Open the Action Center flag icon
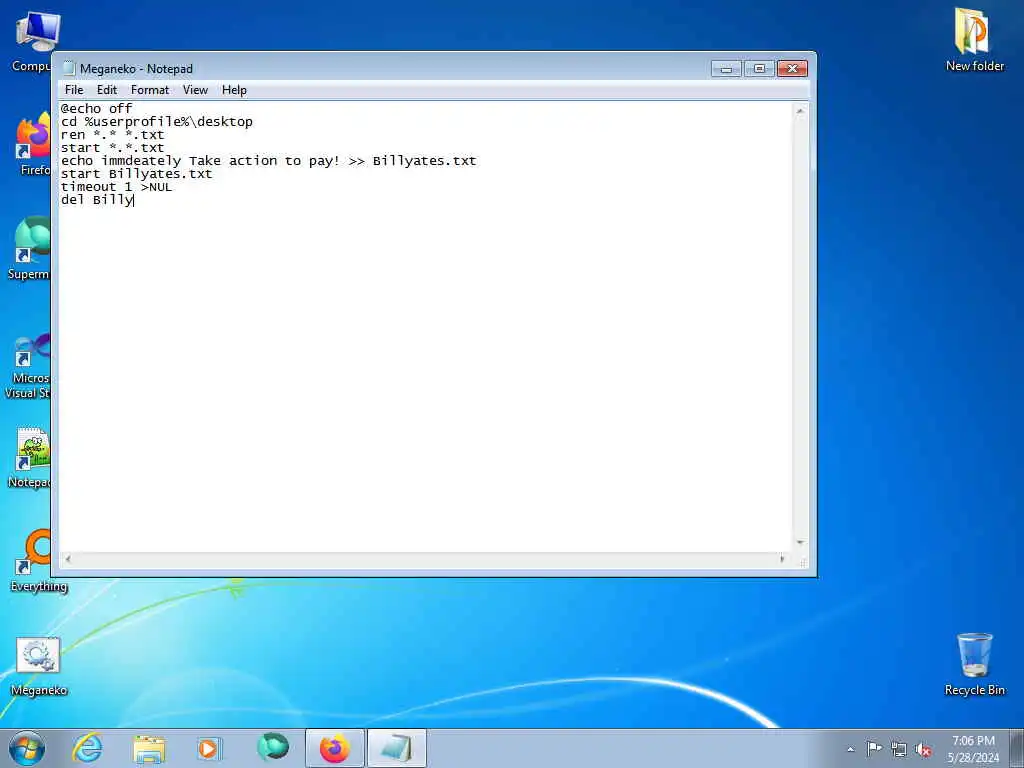 pyautogui.click(x=874, y=748)
